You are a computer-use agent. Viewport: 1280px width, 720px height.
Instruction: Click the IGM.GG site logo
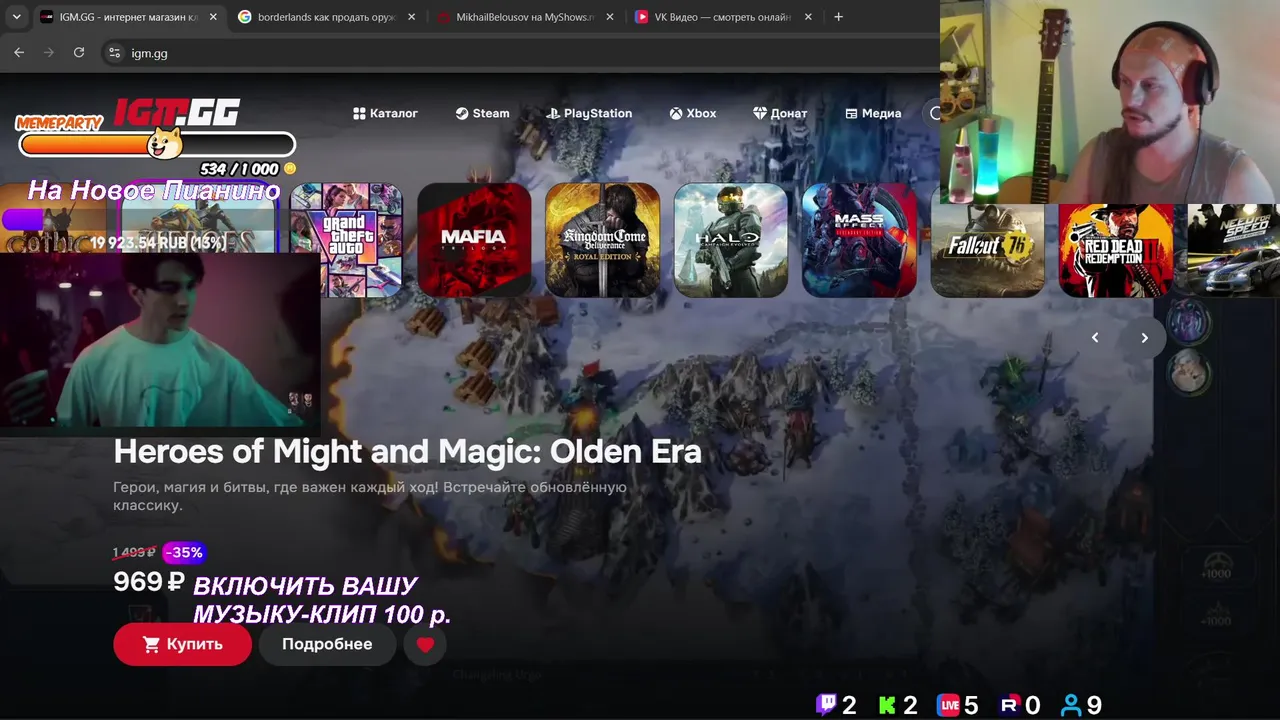pos(176,112)
